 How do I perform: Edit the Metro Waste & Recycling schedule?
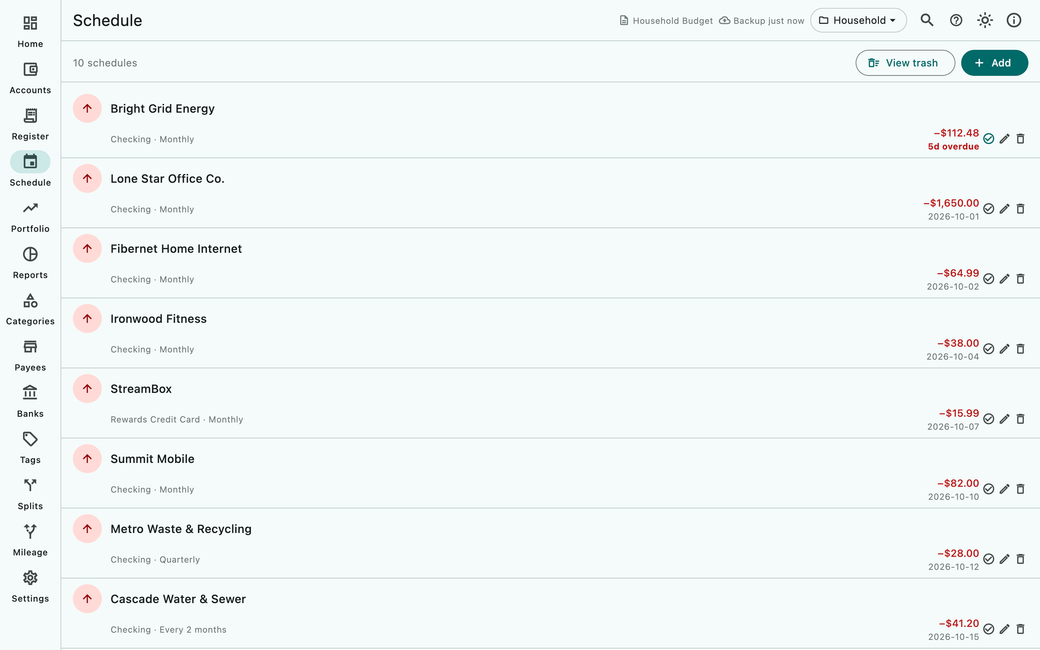point(1004,559)
